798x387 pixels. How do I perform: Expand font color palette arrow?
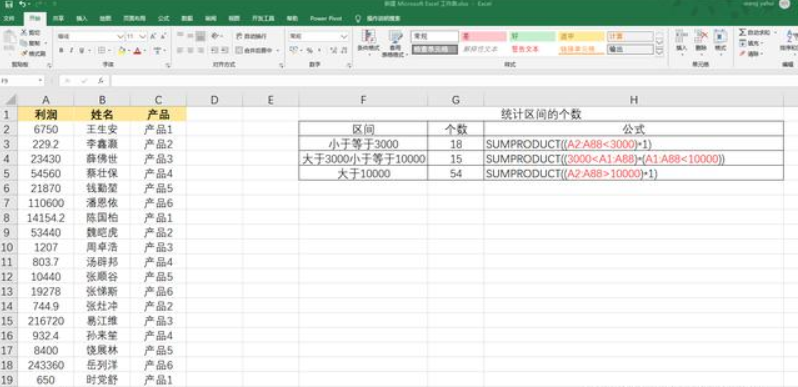pos(144,50)
